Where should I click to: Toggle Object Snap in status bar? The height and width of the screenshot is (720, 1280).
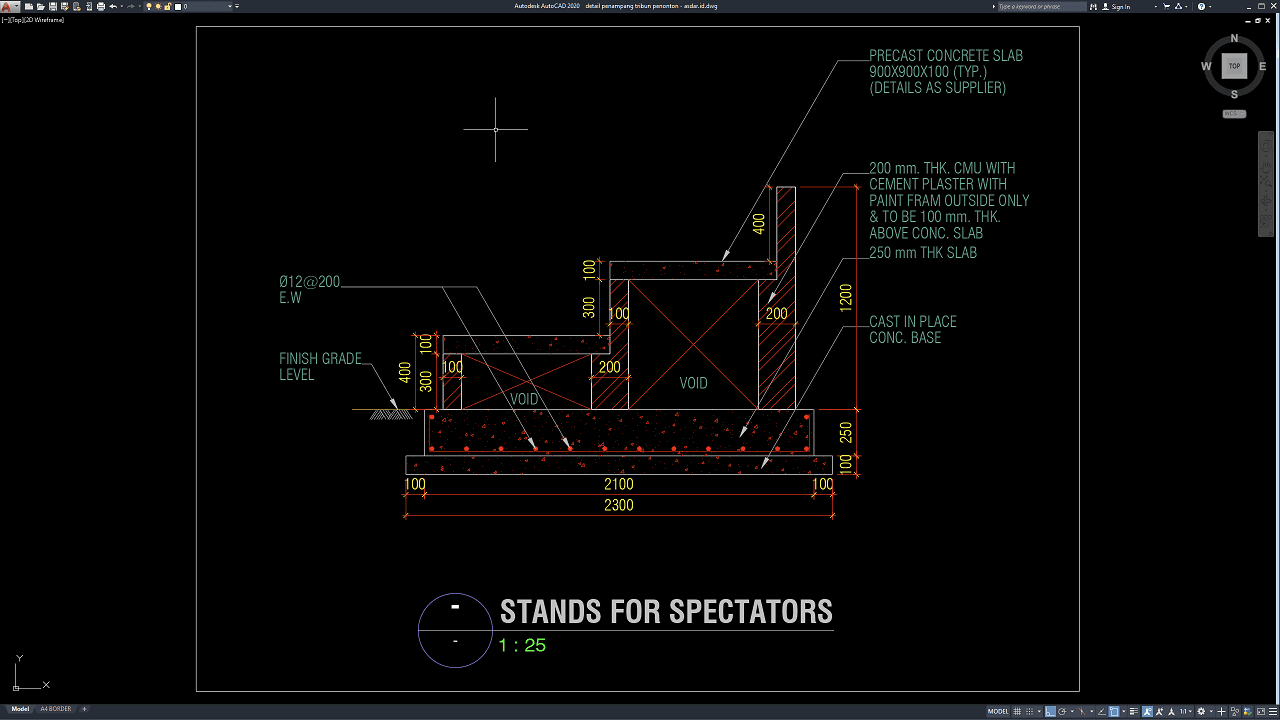pos(1113,711)
